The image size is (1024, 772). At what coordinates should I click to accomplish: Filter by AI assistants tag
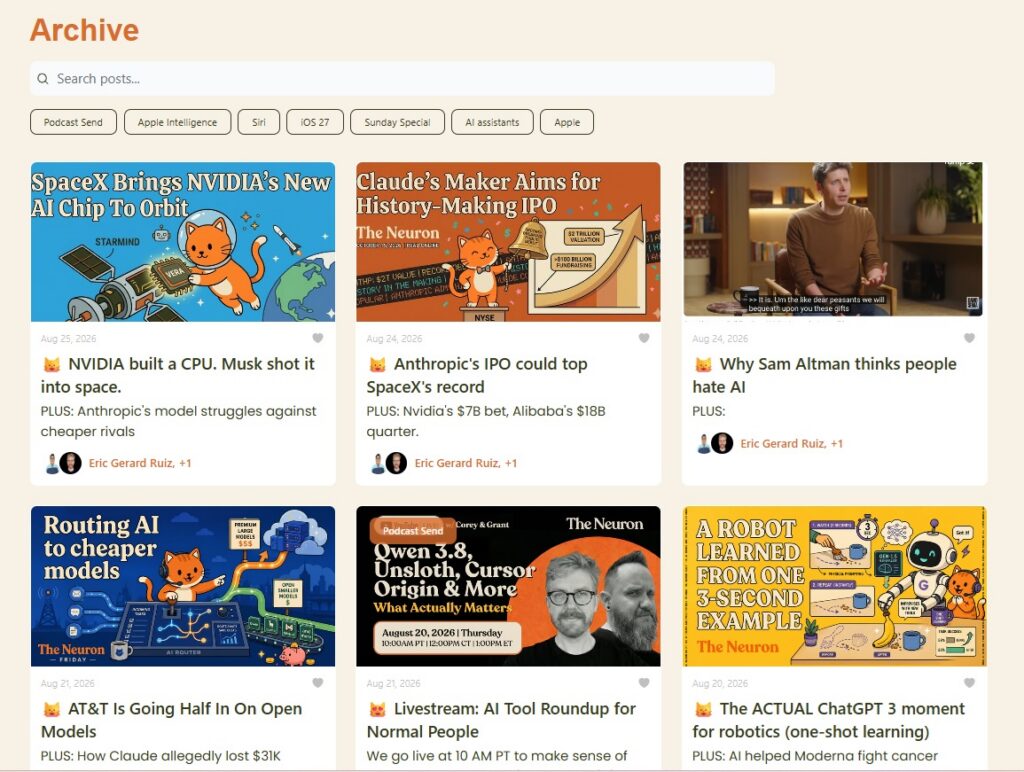click(x=492, y=122)
